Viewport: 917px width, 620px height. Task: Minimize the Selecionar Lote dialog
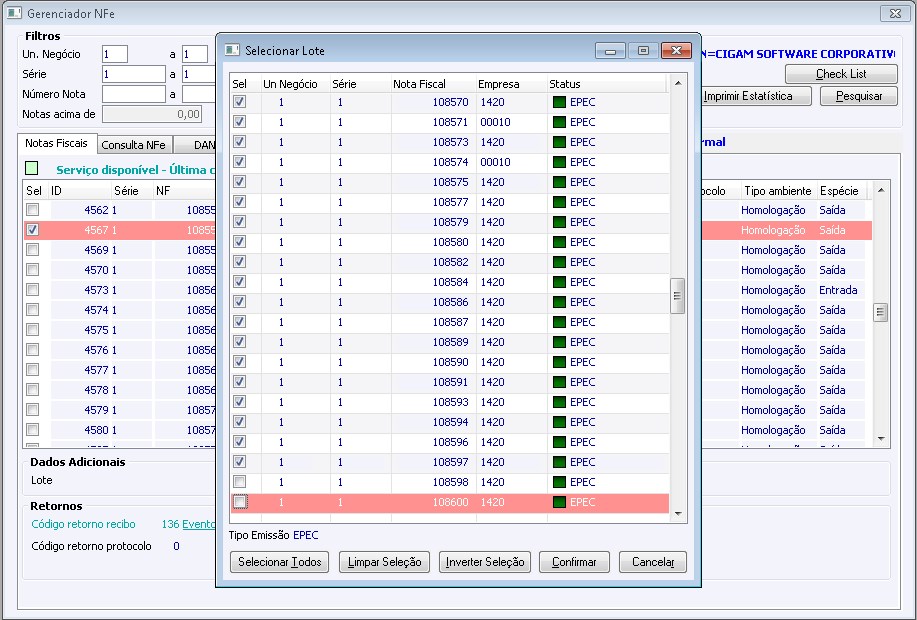610,50
